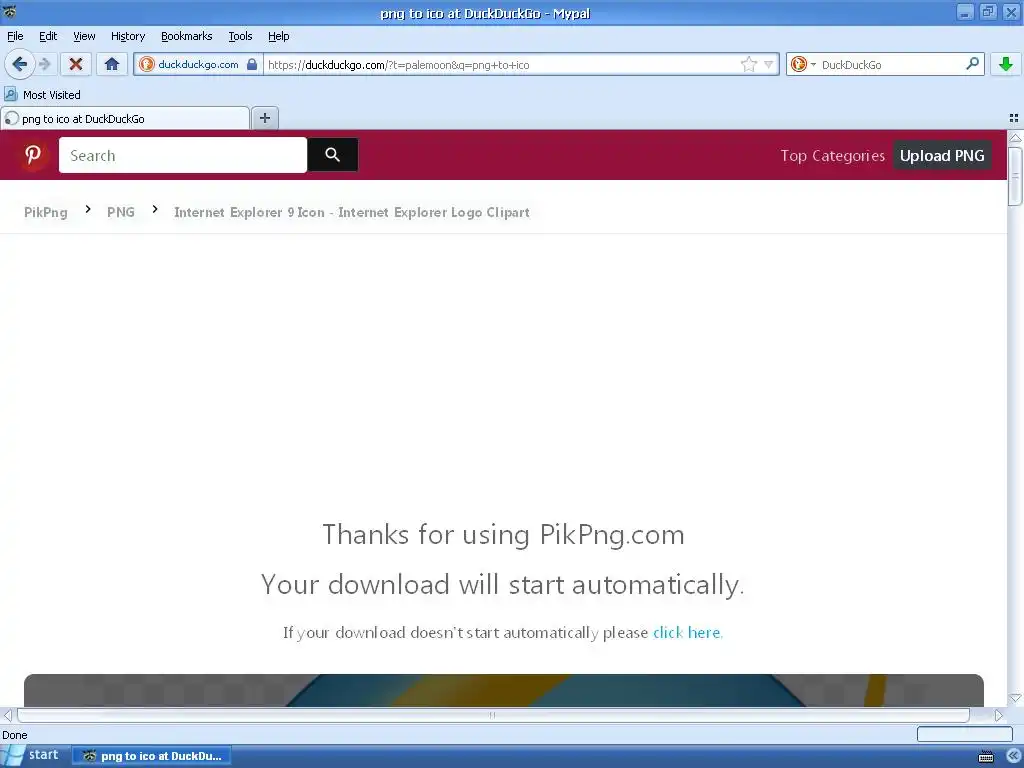
Task: Click the Mypal raccoon title bar icon
Action: (x=9, y=11)
